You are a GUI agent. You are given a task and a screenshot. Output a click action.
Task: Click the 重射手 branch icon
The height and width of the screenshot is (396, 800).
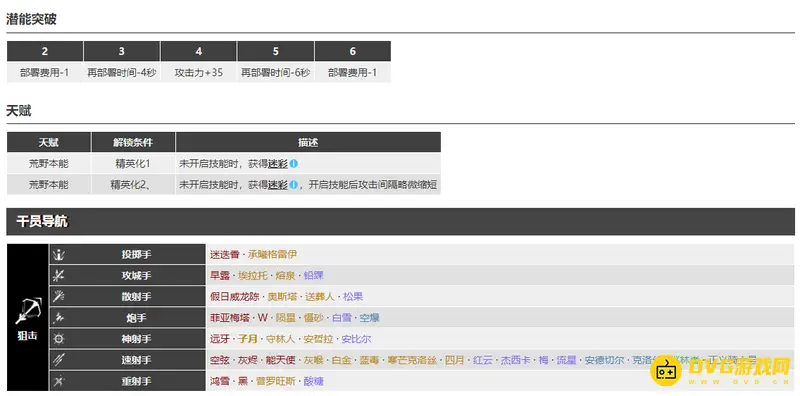click(59, 381)
